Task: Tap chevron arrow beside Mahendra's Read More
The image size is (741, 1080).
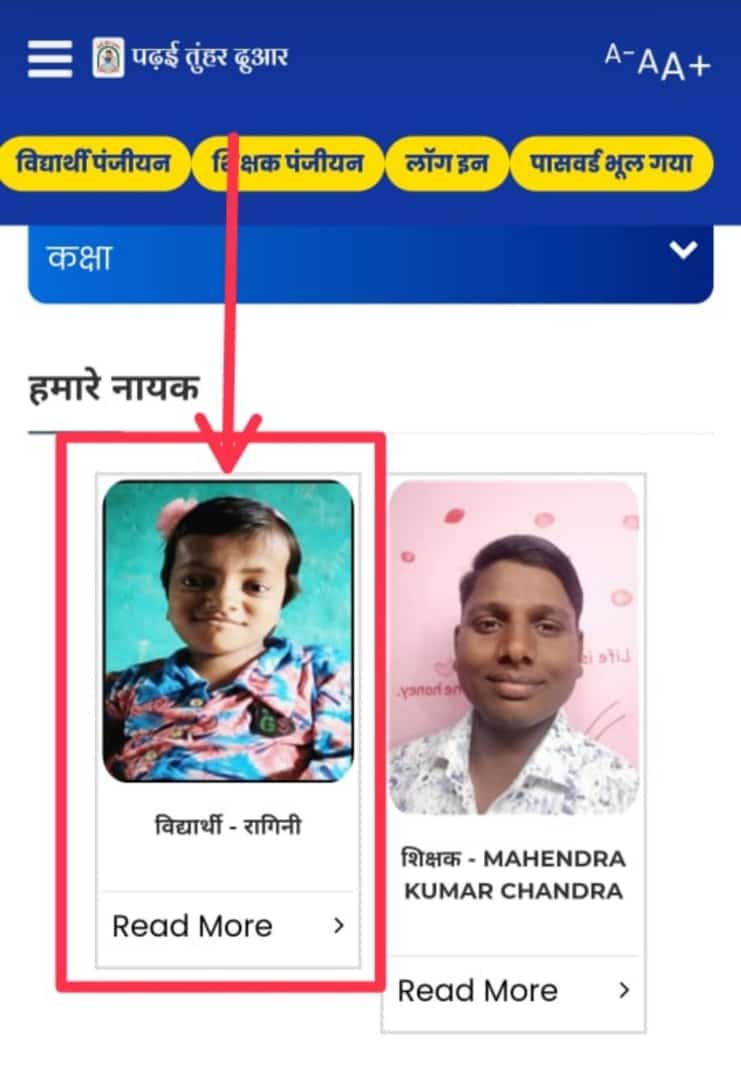Action: 624,990
